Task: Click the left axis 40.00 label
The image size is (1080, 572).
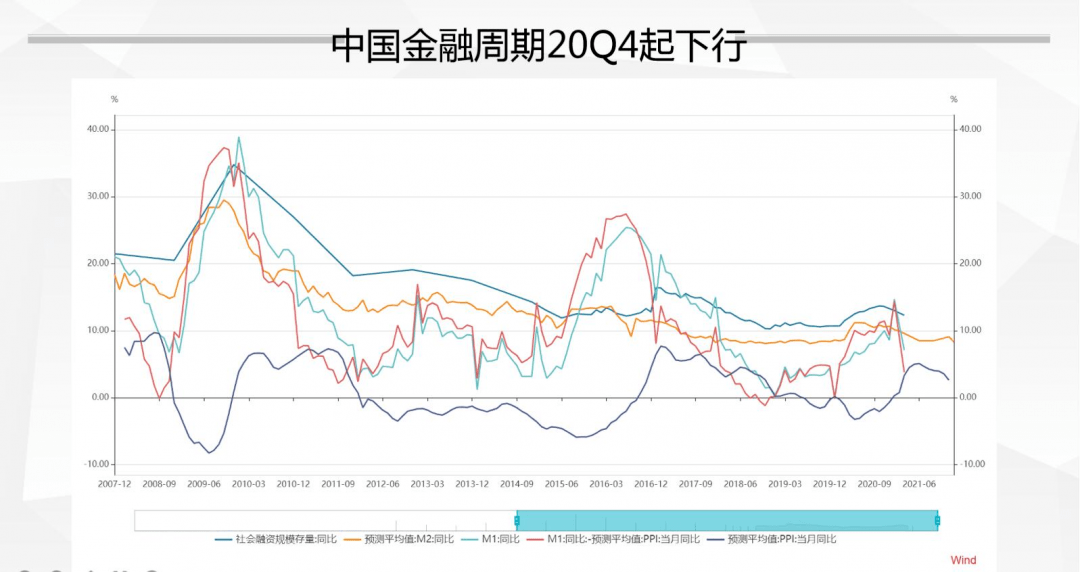Action: tap(97, 129)
